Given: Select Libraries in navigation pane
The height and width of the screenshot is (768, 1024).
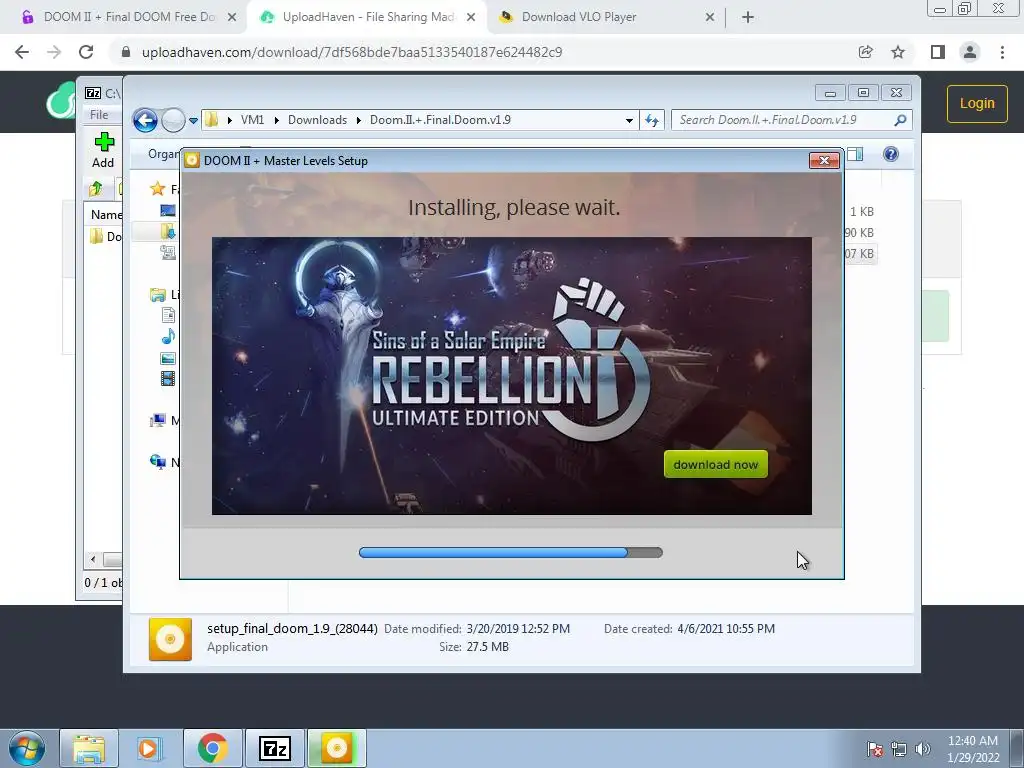Looking at the screenshot, I should [x=157, y=295].
